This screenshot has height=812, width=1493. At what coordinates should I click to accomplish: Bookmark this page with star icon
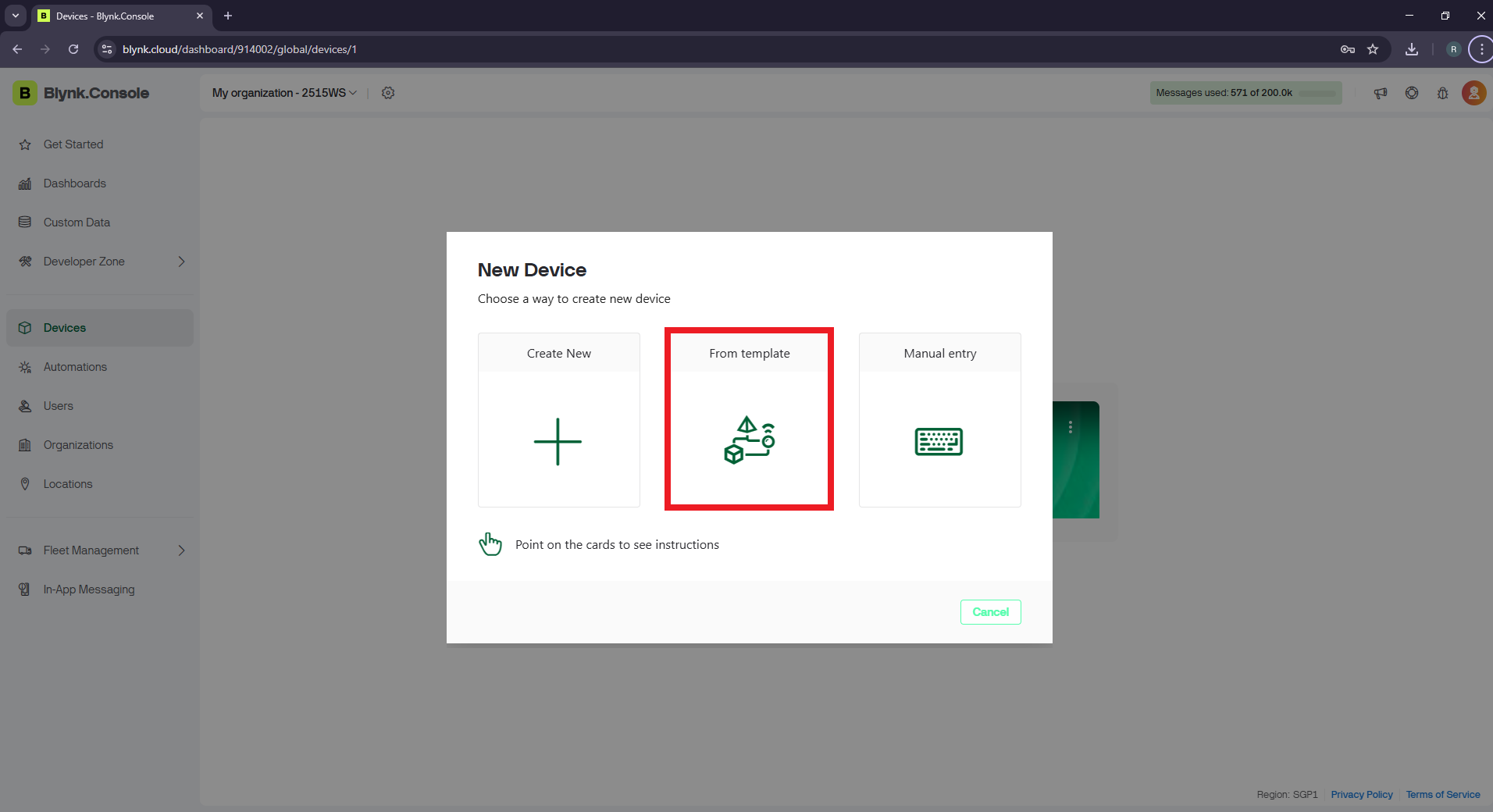coord(1373,49)
